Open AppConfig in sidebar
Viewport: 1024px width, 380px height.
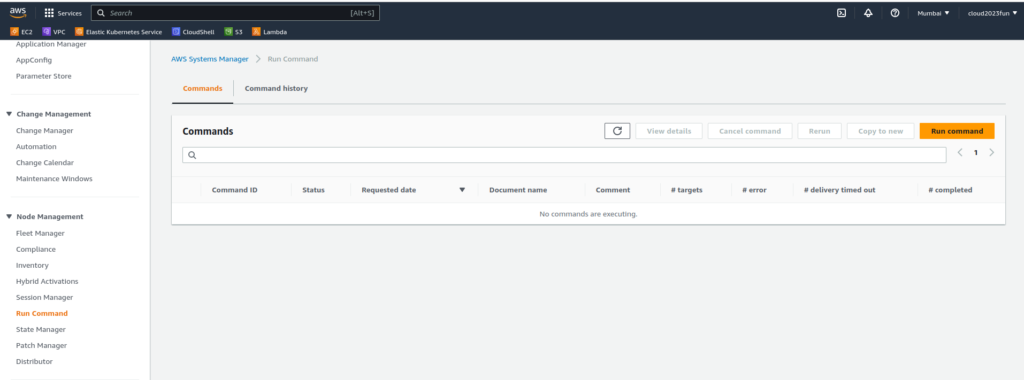coord(34,60)
